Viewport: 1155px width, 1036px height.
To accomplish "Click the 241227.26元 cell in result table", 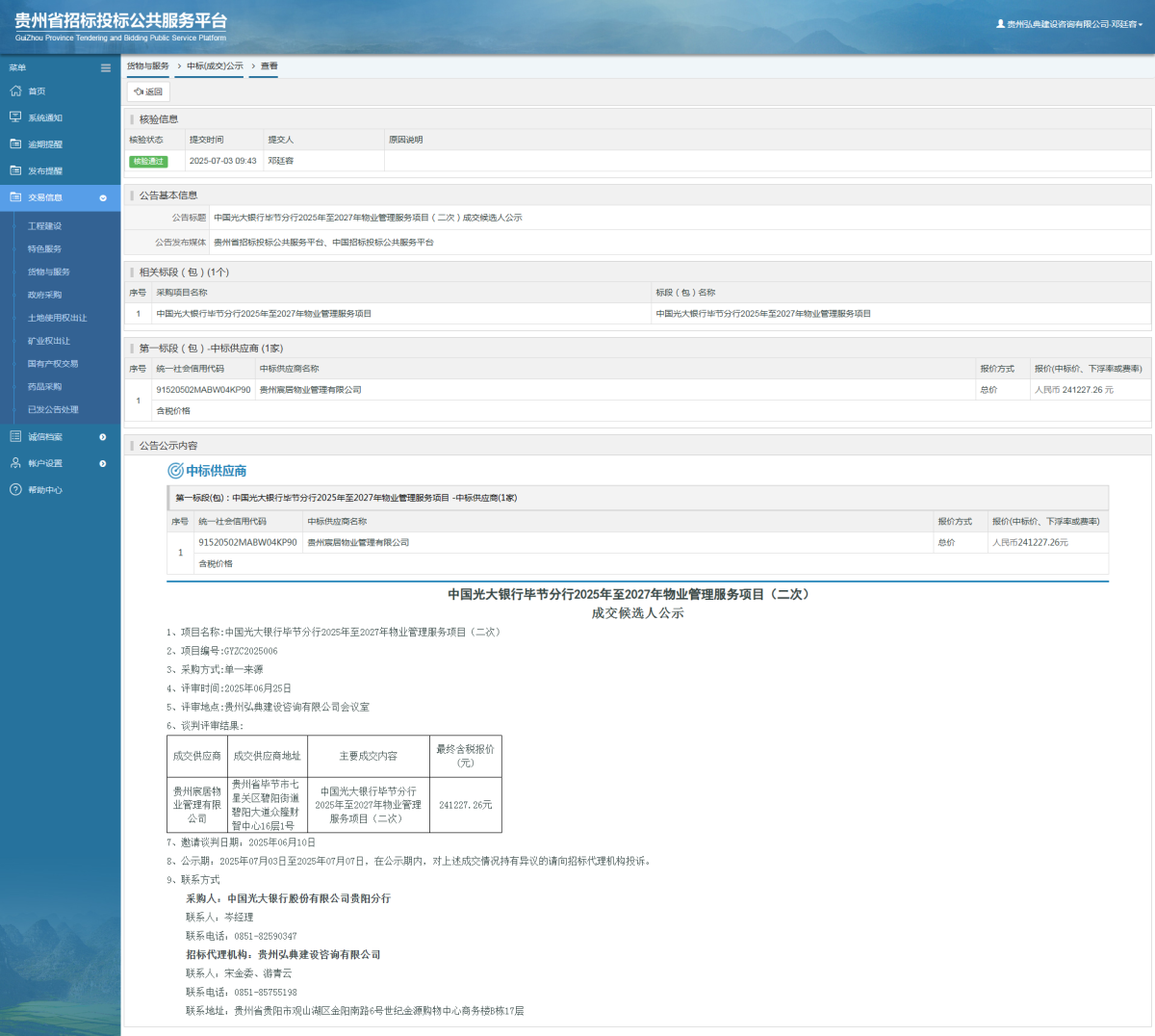I will pos(466,805).
